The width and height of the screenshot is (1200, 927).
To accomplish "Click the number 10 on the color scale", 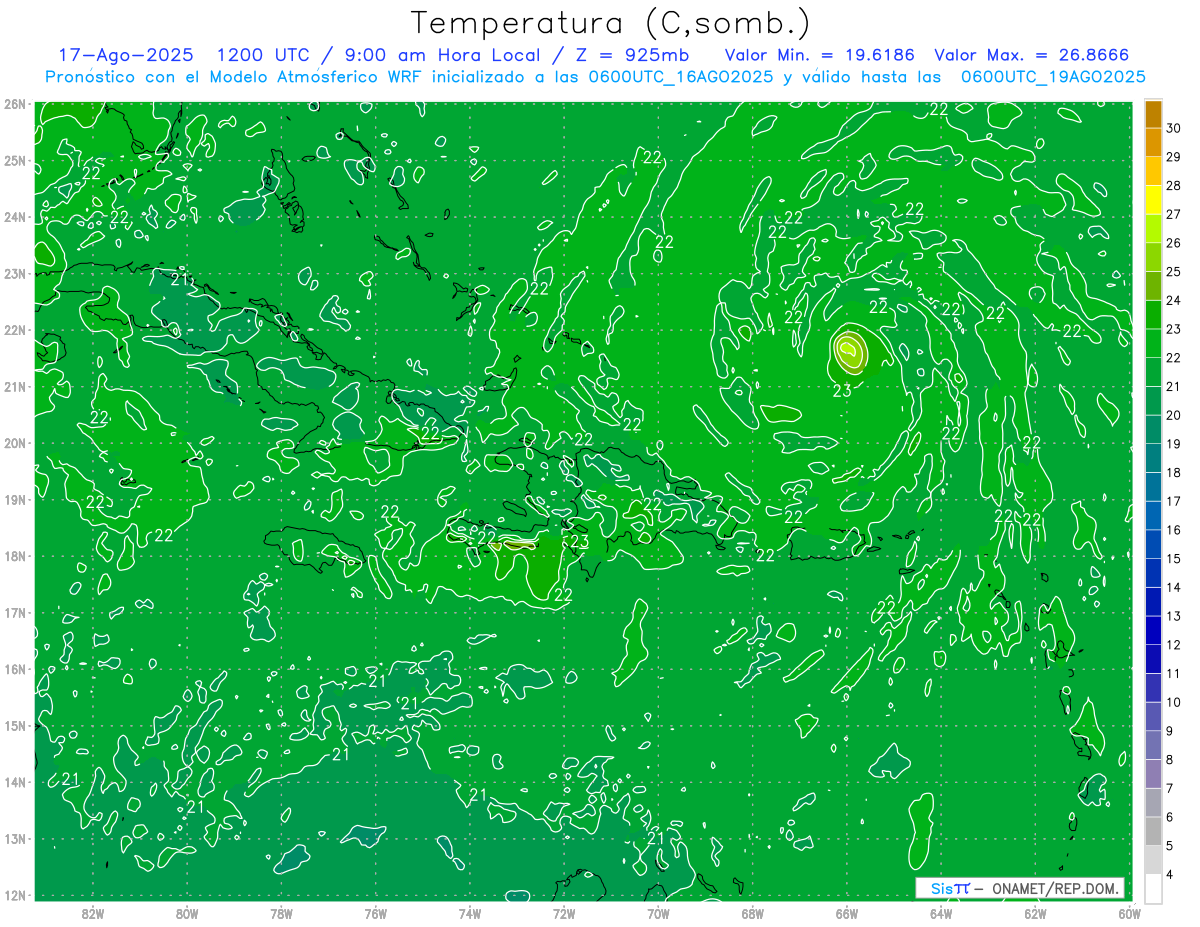I will coord(1174,703).
